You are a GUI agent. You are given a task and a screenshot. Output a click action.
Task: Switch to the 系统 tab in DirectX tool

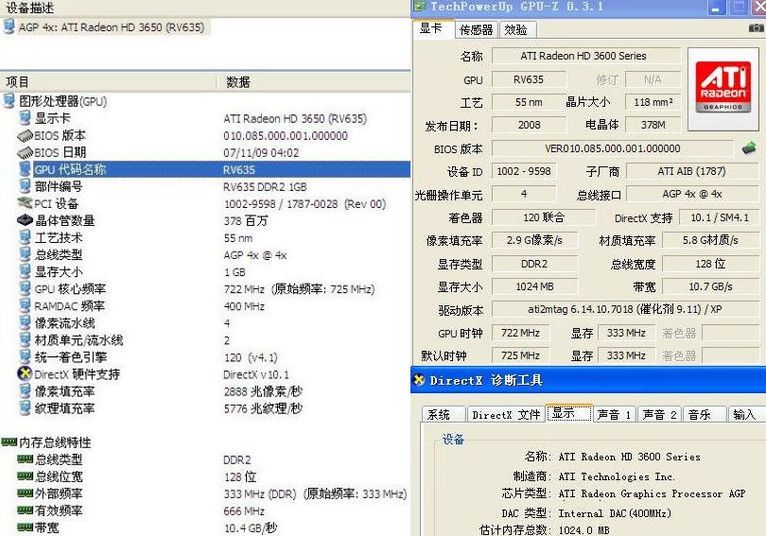442,414
